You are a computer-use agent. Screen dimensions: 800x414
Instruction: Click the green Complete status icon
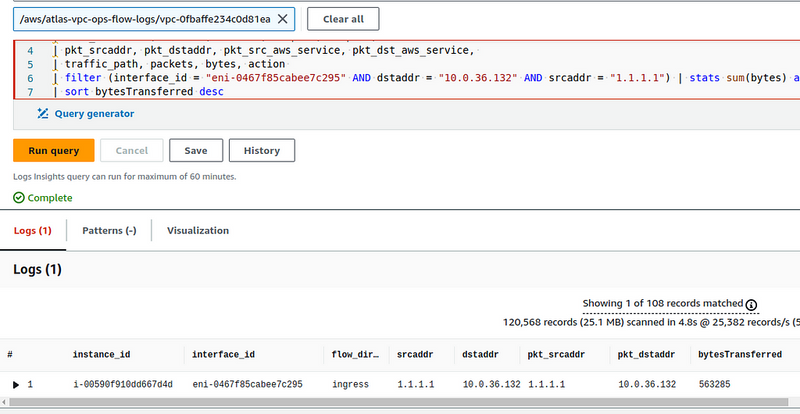pyautogui.click(x=19, y=198)
